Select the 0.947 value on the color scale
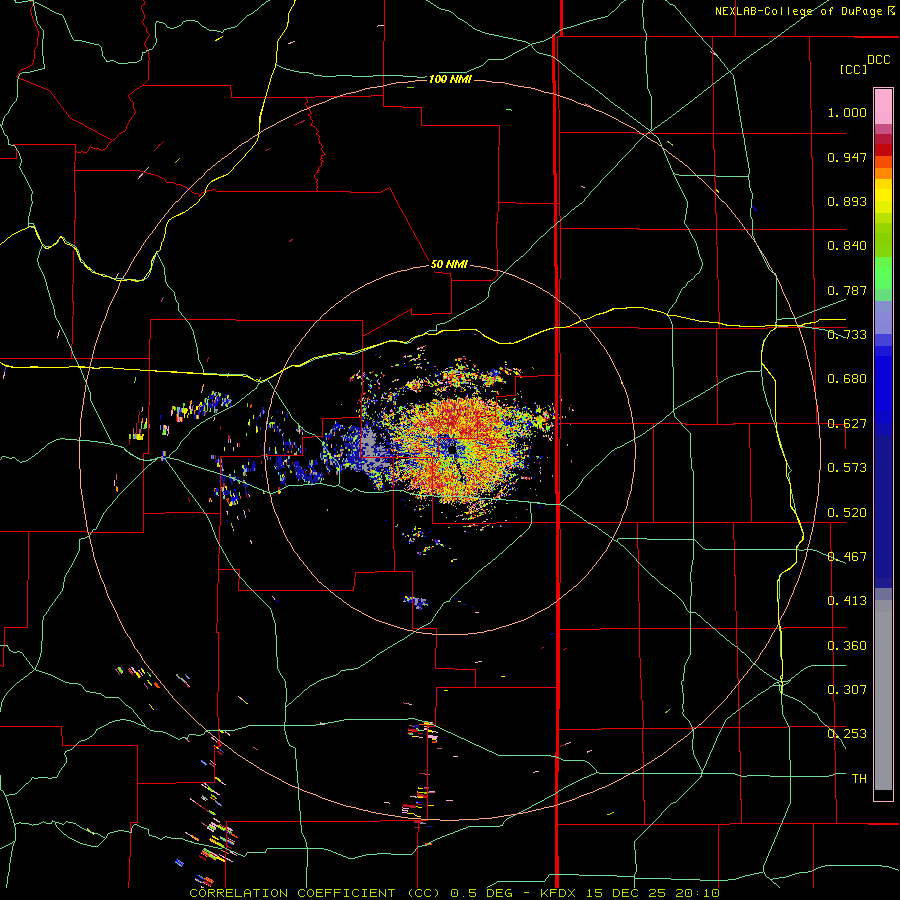900x900 pixels. click(847, 157)
